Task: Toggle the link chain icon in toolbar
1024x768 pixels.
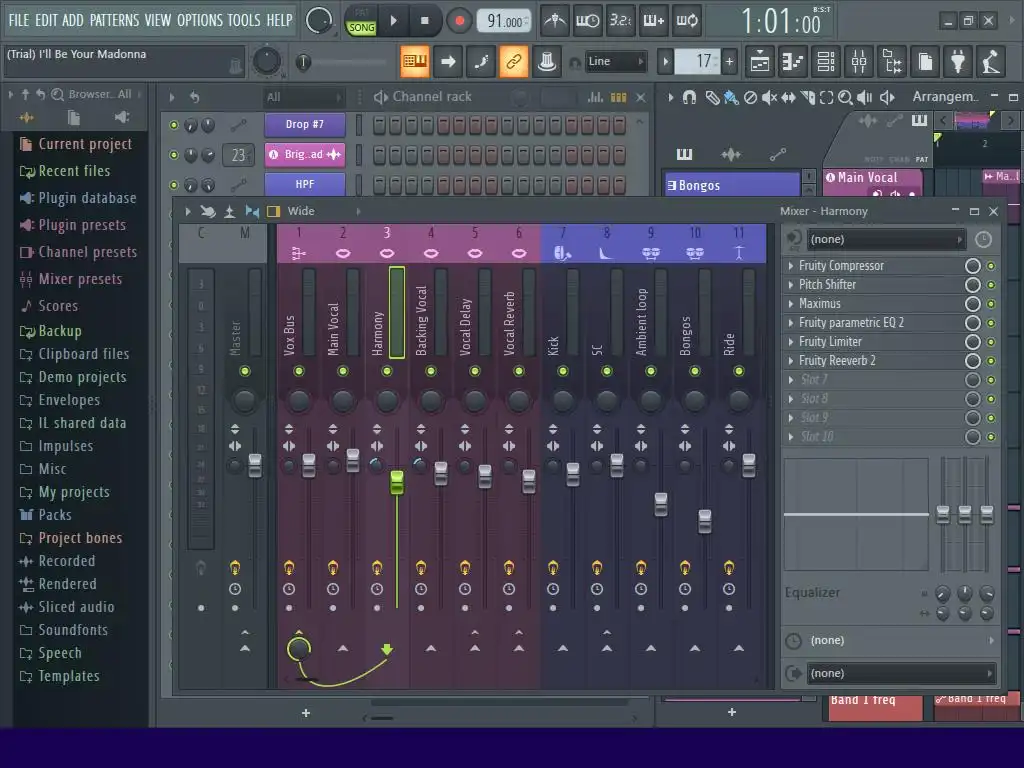Action: click(x=514, y=62)
